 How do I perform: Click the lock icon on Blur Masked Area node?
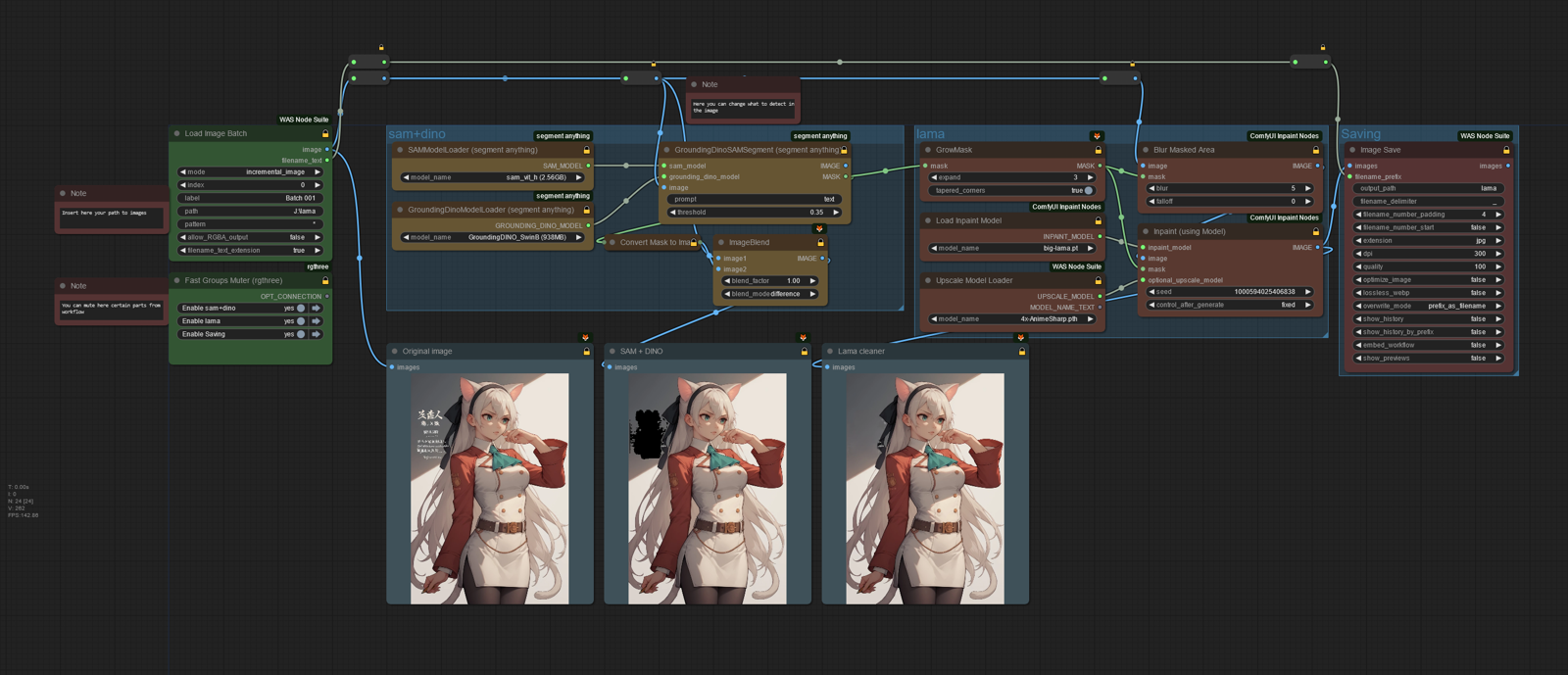(1315, 151)
